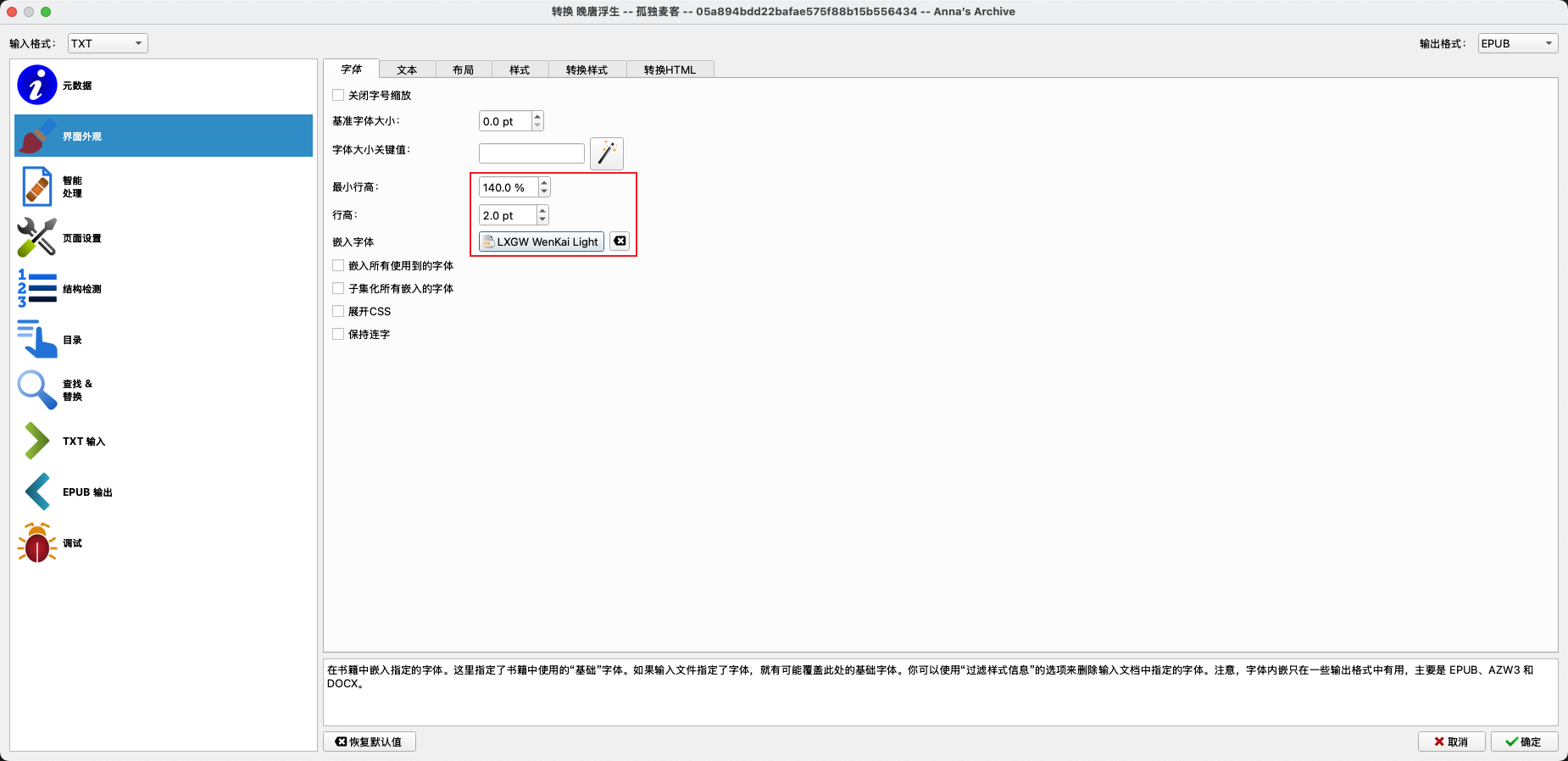Screen dimensions: 1568x761
Task: Increase 最小行高 with up arrow
Action: 544,183
